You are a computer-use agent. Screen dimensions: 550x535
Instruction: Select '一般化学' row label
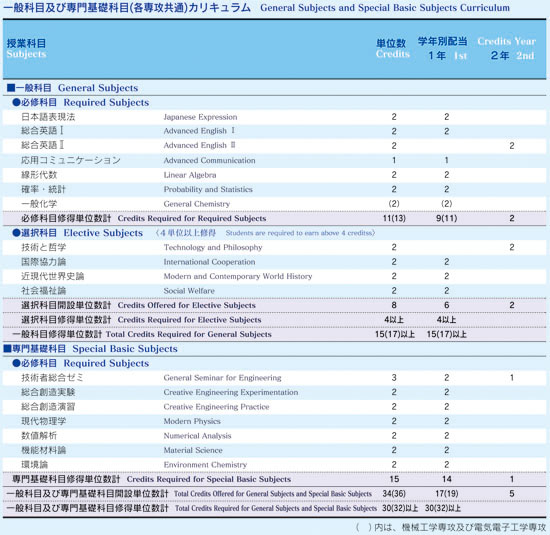(39, 204)
